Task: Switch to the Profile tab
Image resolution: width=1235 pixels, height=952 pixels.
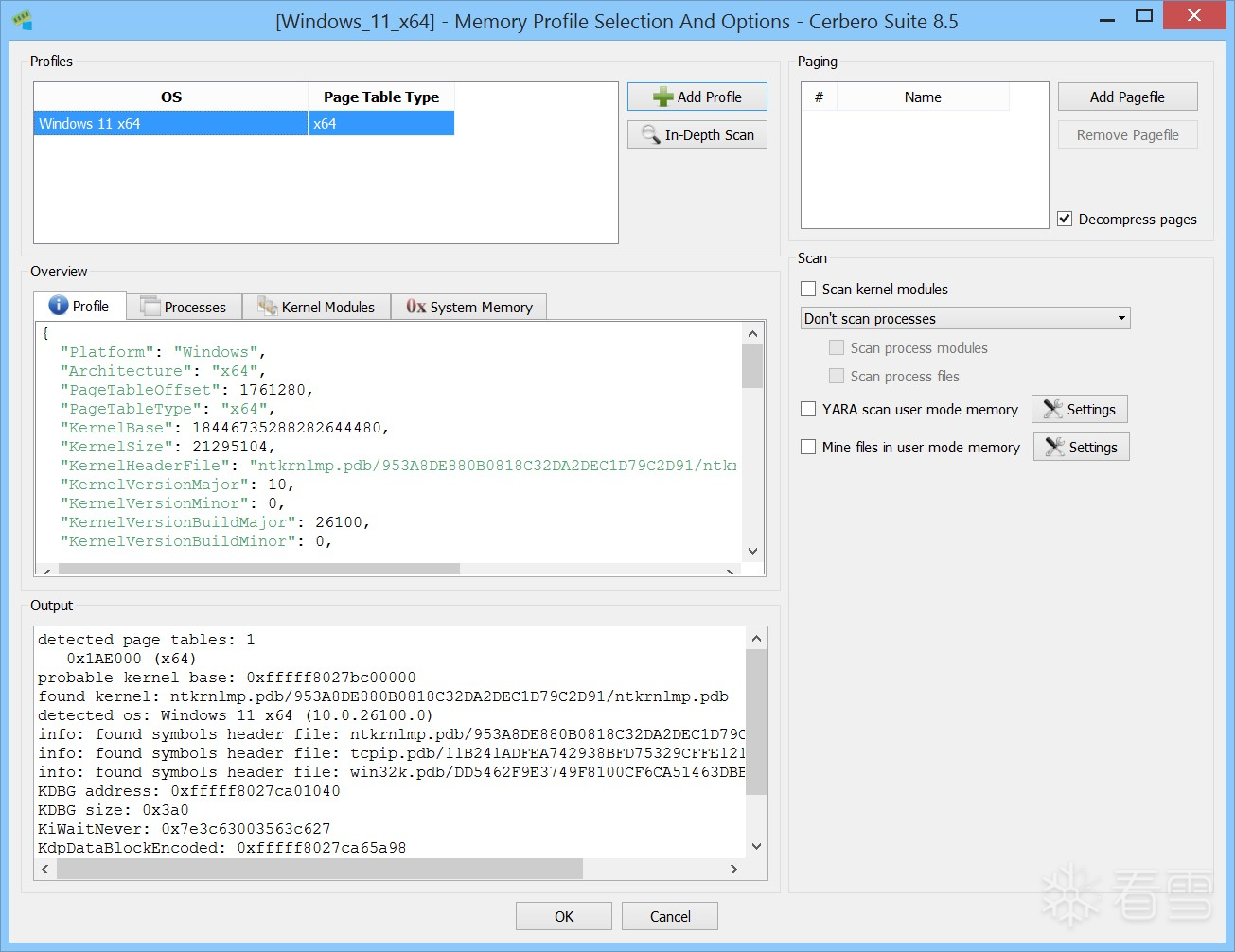Action: tap(79, 306)
